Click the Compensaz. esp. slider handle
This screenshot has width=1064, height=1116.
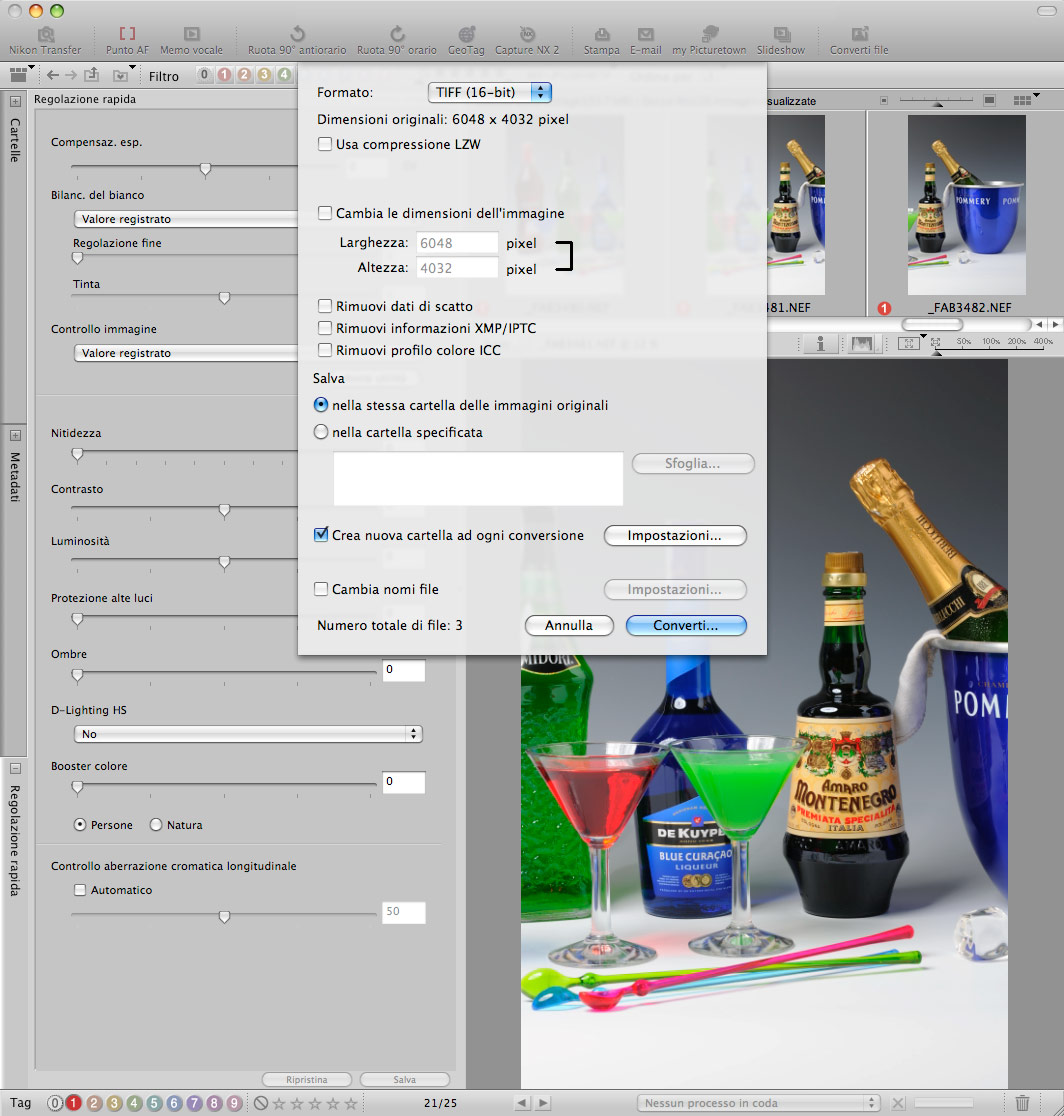point(205,169)
